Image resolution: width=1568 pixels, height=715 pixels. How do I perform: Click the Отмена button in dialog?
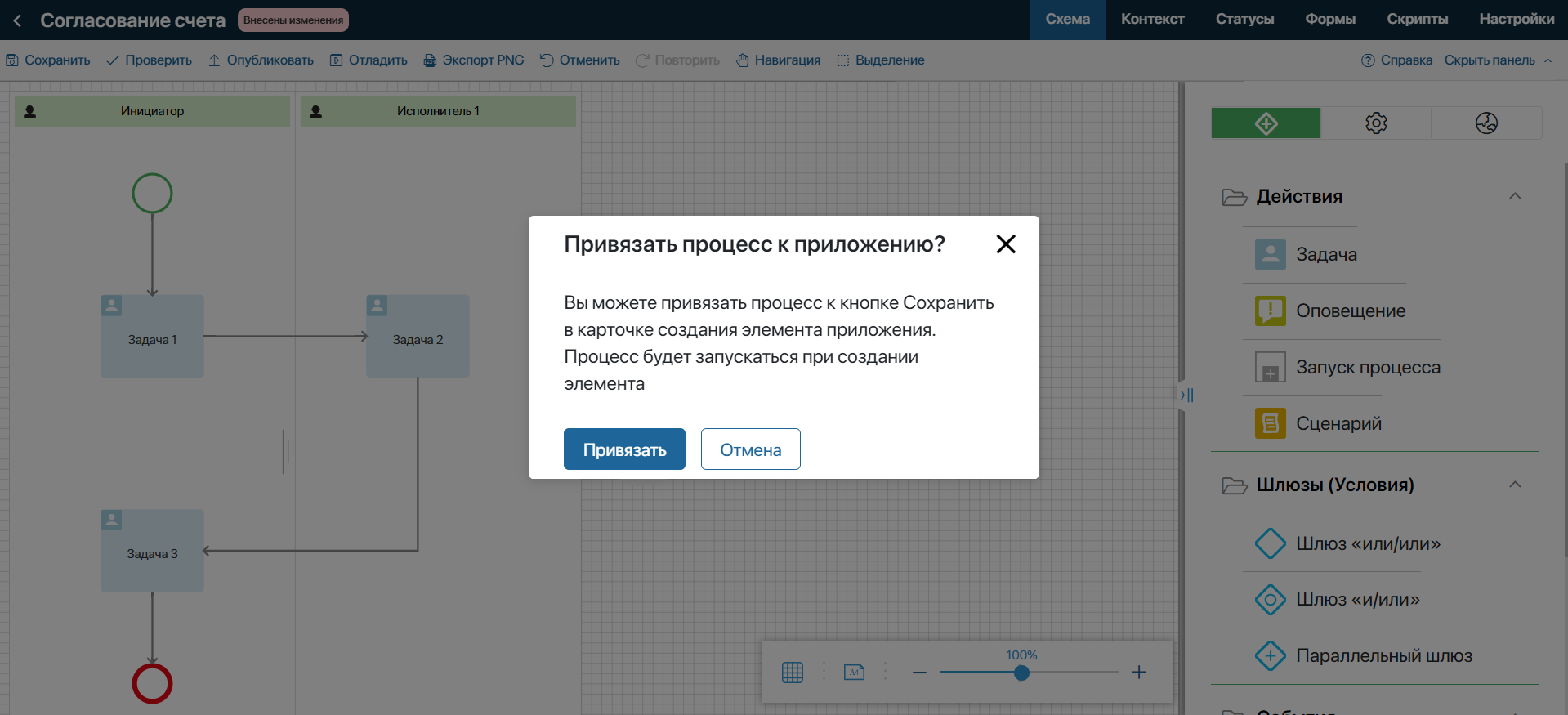click(750, 449)
